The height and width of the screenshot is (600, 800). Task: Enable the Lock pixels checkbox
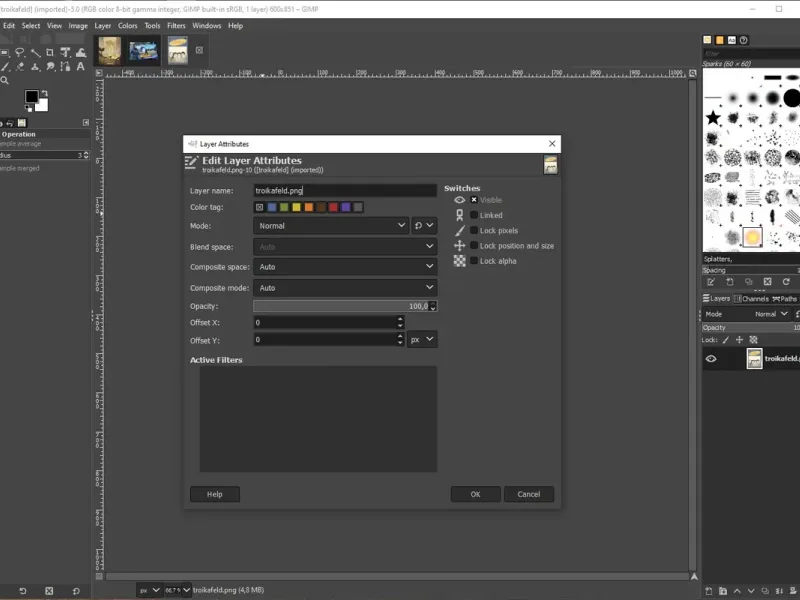point(475,231)
